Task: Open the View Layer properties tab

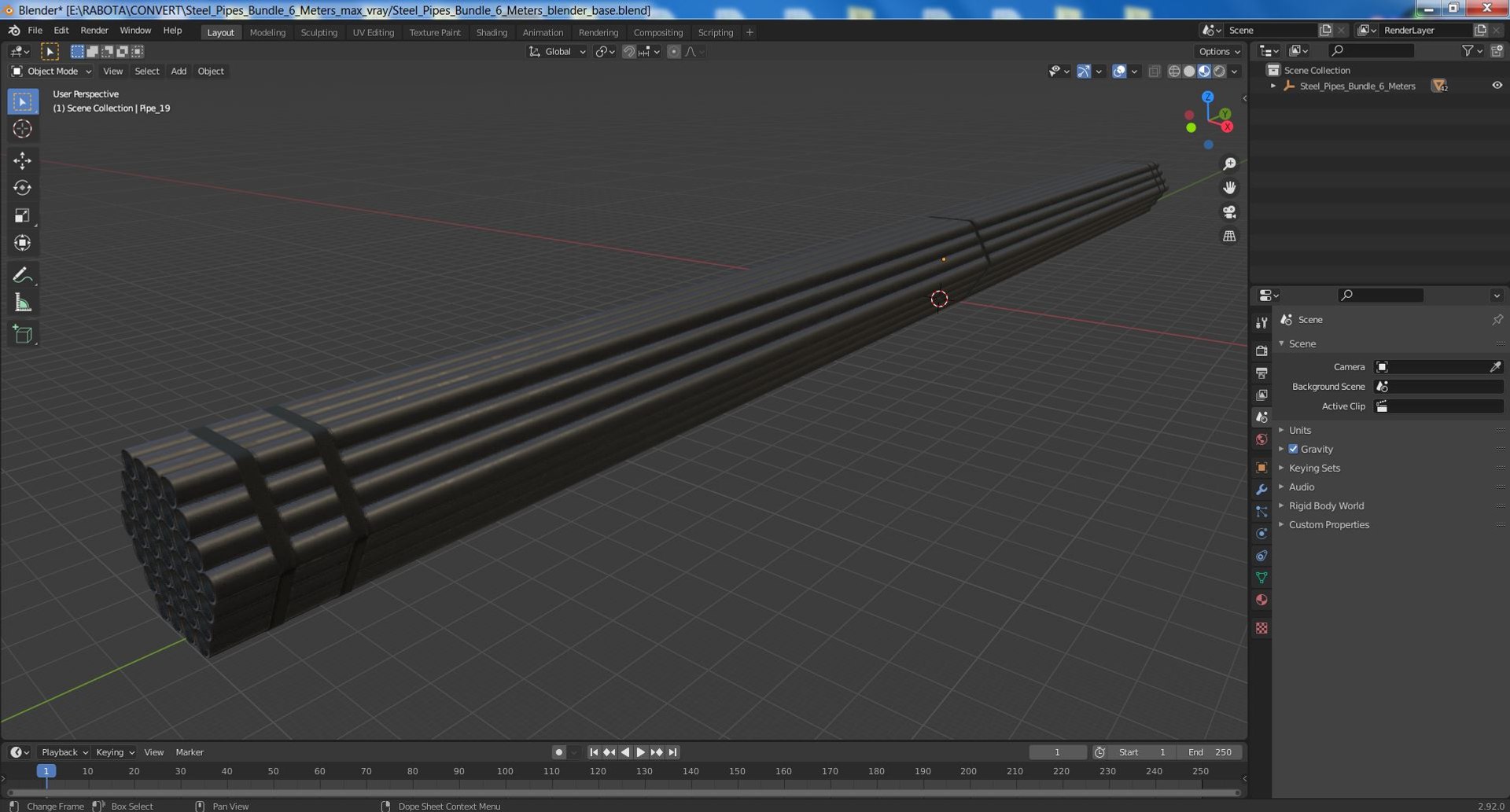Action: click(1261, 395)
